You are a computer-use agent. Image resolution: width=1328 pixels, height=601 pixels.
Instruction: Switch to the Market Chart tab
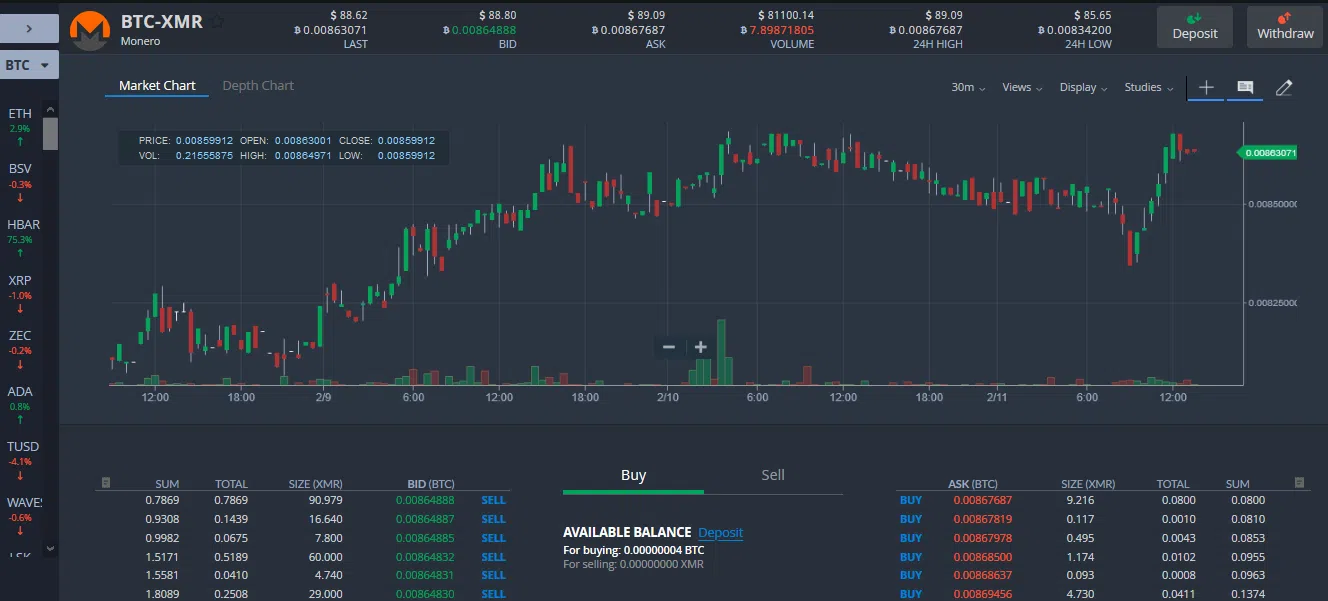[157, 86]
